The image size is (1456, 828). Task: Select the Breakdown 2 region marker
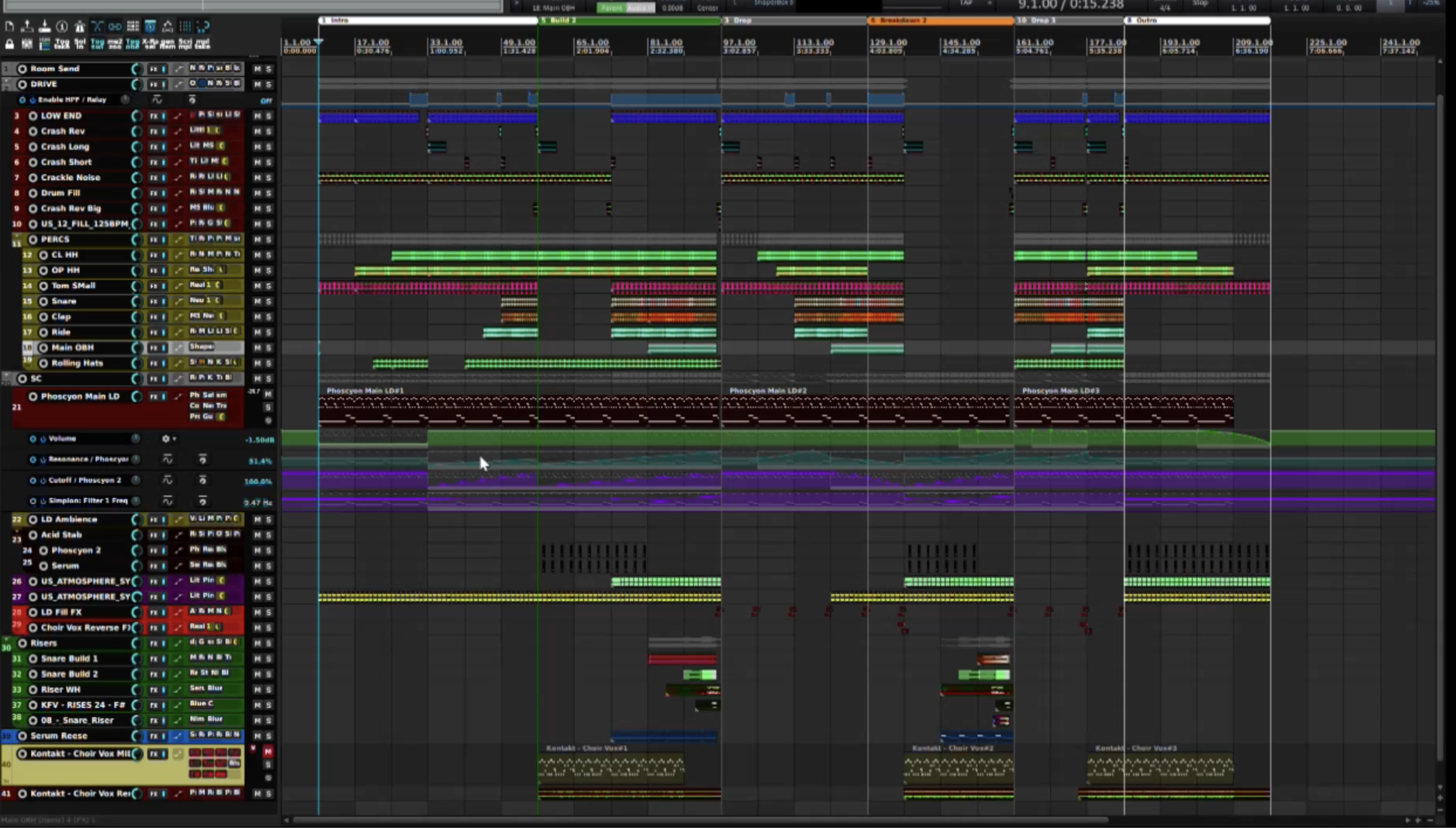(x=941, y=21)
